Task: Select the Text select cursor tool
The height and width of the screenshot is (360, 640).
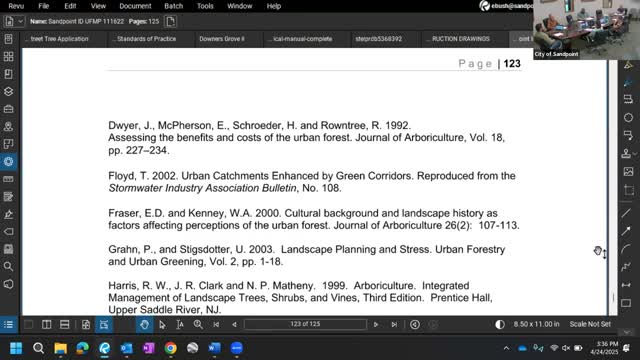Action: point(180,324)
